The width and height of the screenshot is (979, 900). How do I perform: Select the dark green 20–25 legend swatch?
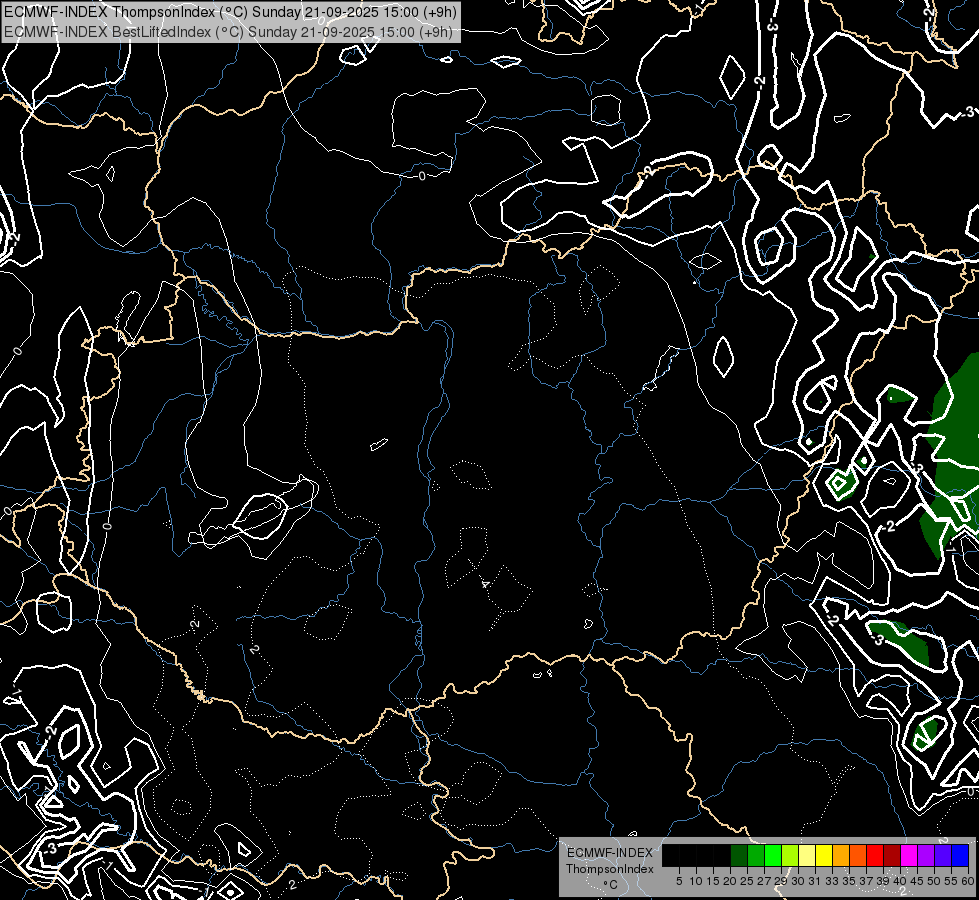point(739,855)
